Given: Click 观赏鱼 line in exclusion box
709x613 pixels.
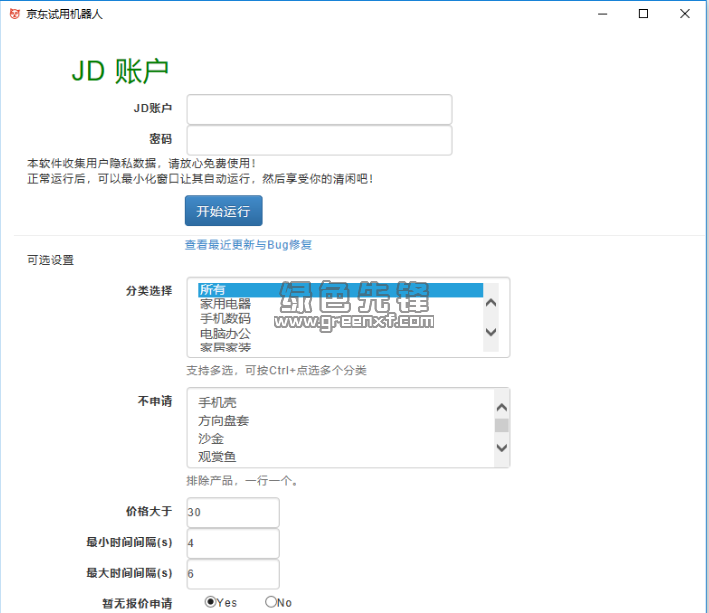Looking at the screenshot, I should coord(217,457).
